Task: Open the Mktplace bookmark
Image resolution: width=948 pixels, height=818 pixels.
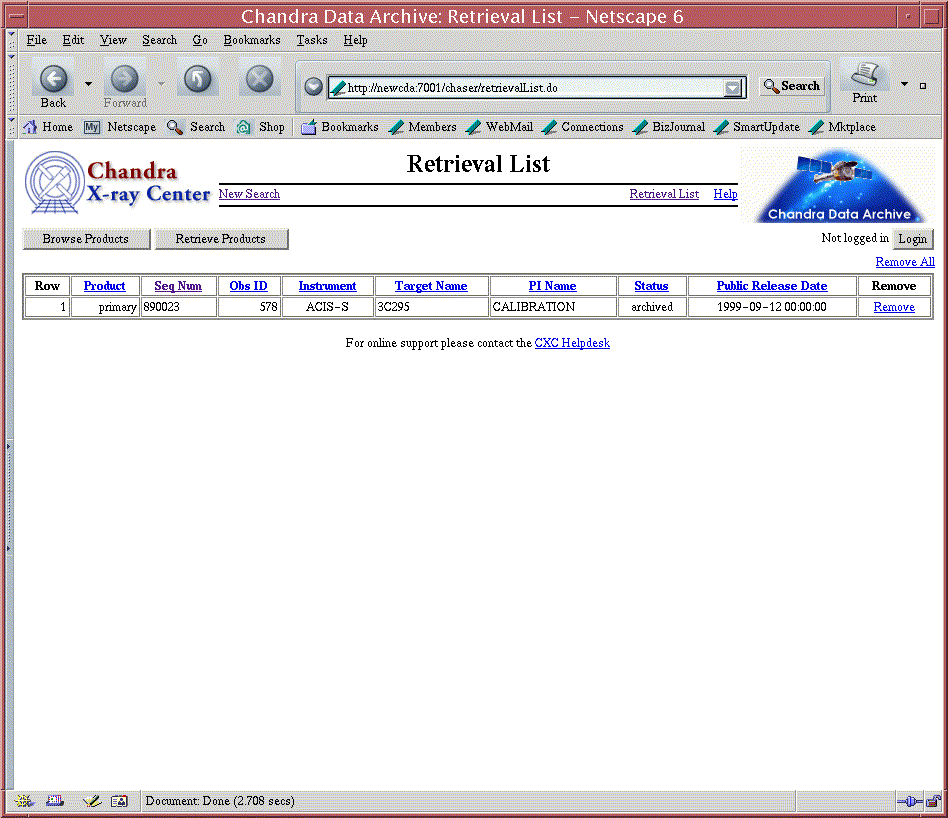Action: pyautogui.click(x=842, y=127)
